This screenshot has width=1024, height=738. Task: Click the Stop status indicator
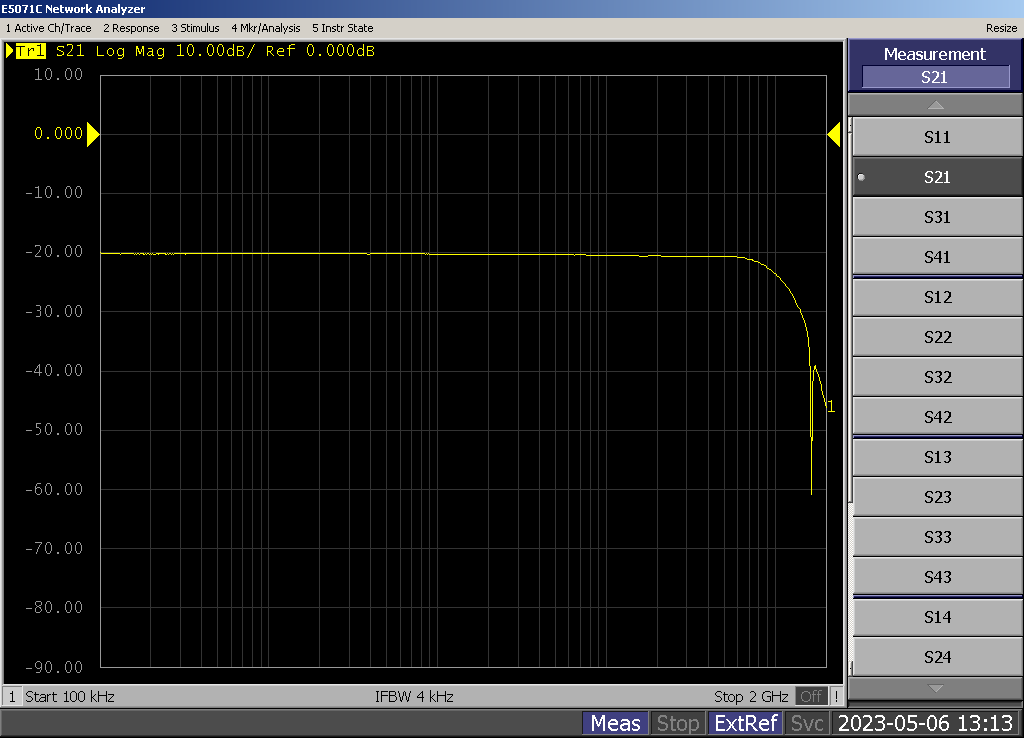[677, 723]
